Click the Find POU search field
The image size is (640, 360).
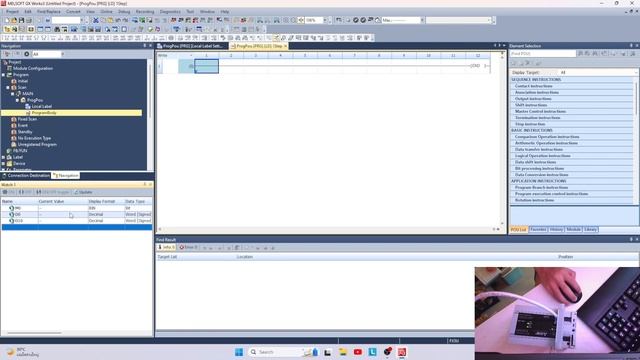542,53
